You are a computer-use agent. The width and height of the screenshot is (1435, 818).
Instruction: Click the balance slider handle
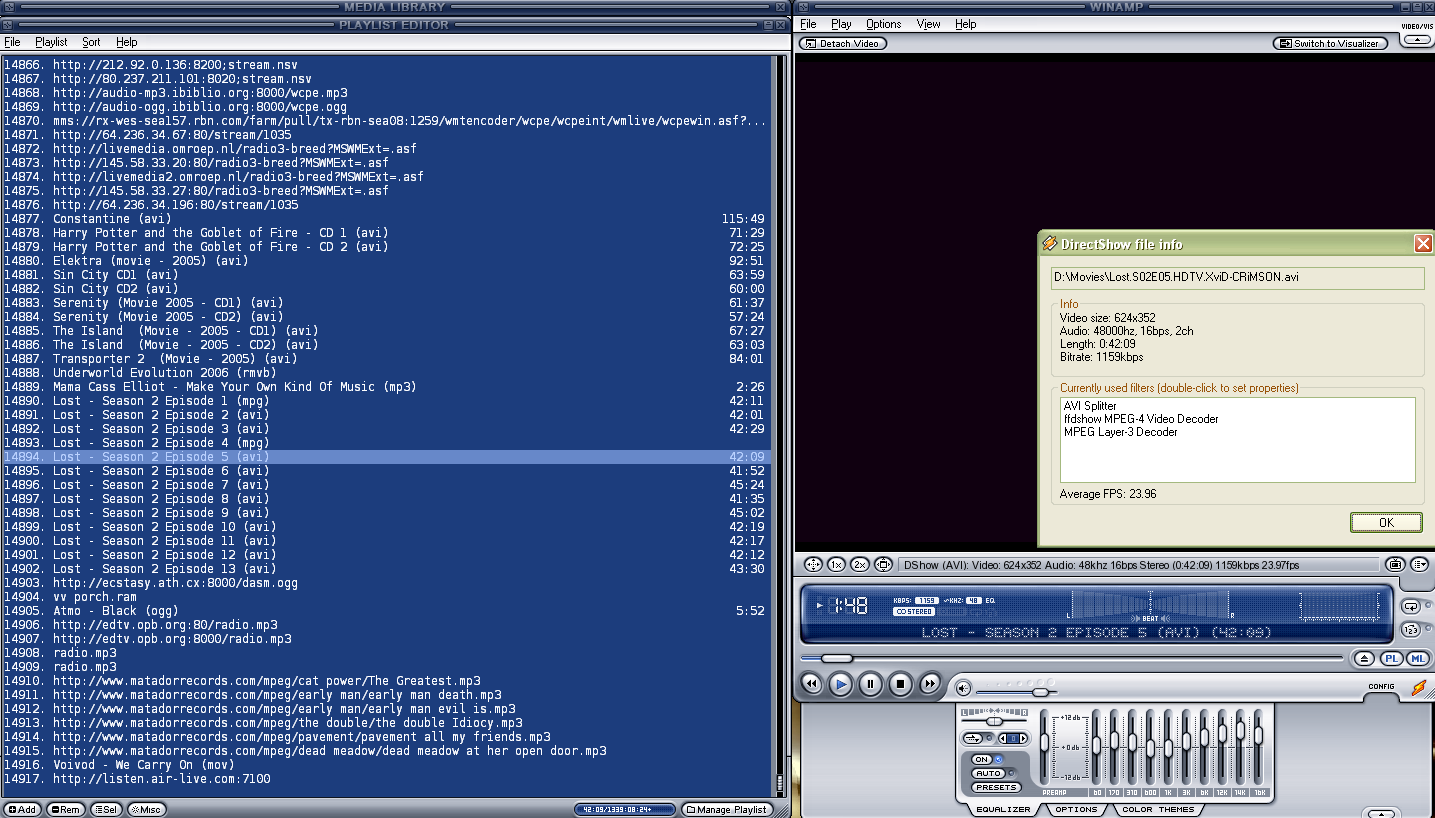coord(994,721)
